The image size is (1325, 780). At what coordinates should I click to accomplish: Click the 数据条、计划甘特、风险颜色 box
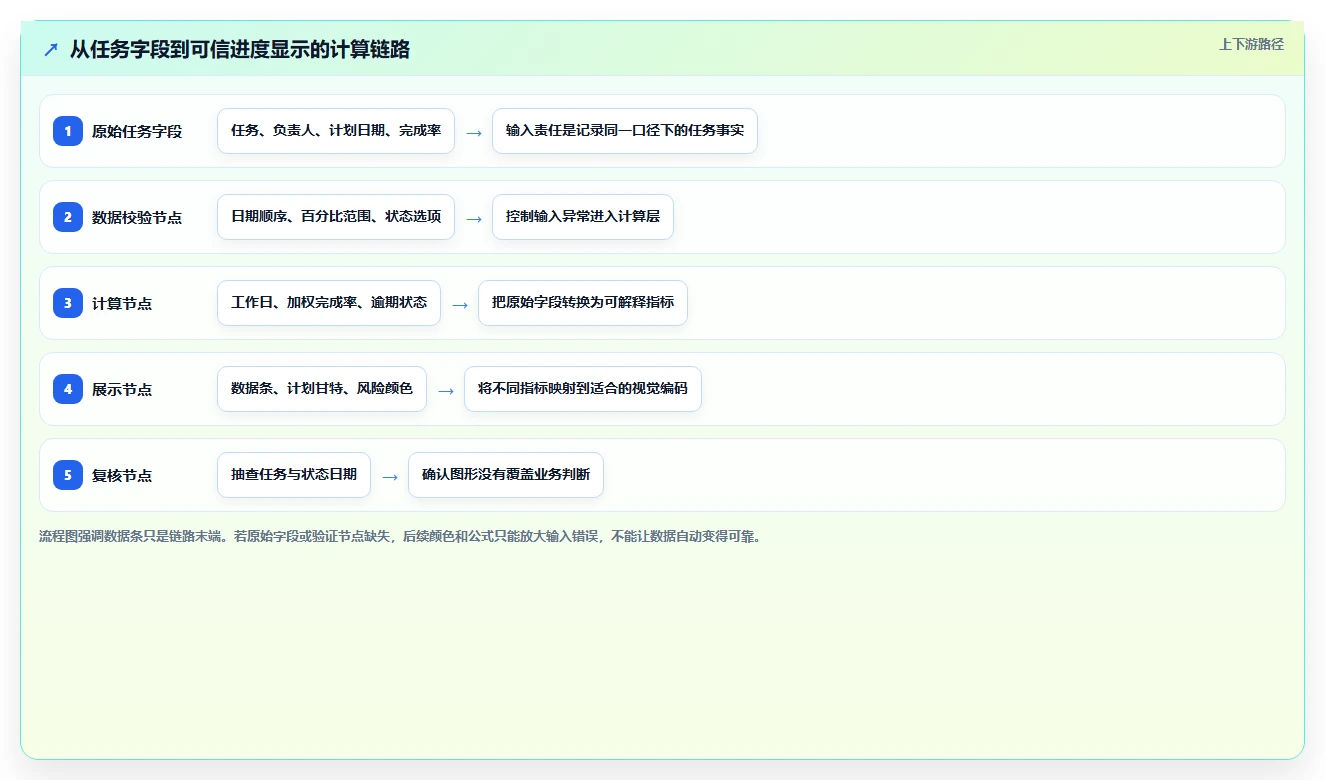click(x=322, y=389)
